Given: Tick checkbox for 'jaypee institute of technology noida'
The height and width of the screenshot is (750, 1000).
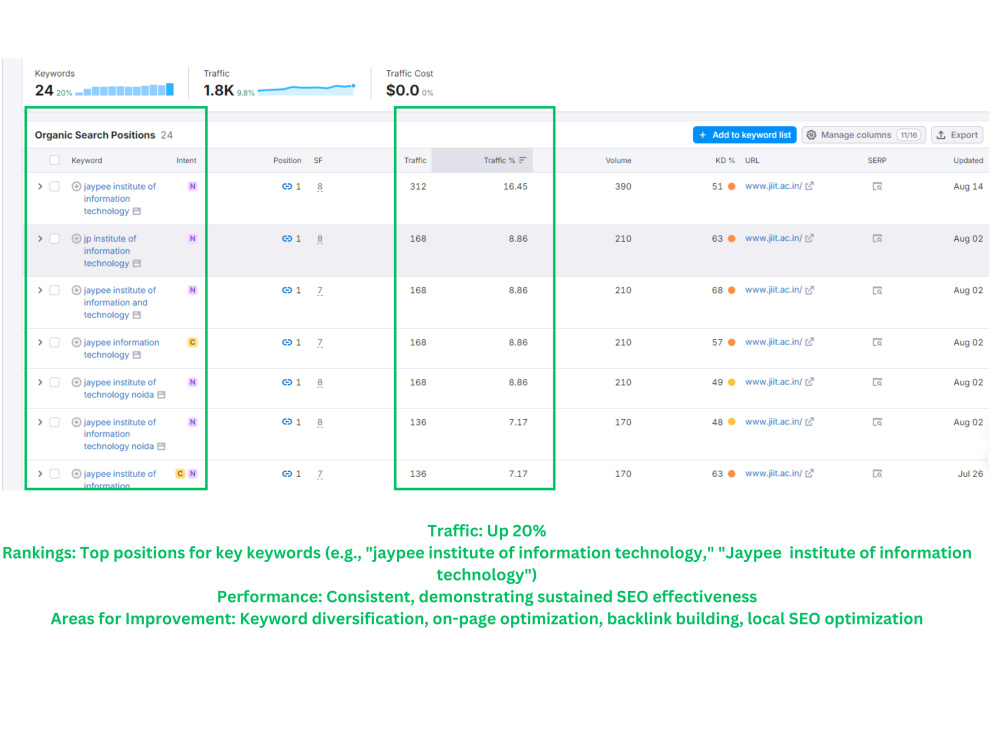Looking at the screenshot, I should (55, 383).
